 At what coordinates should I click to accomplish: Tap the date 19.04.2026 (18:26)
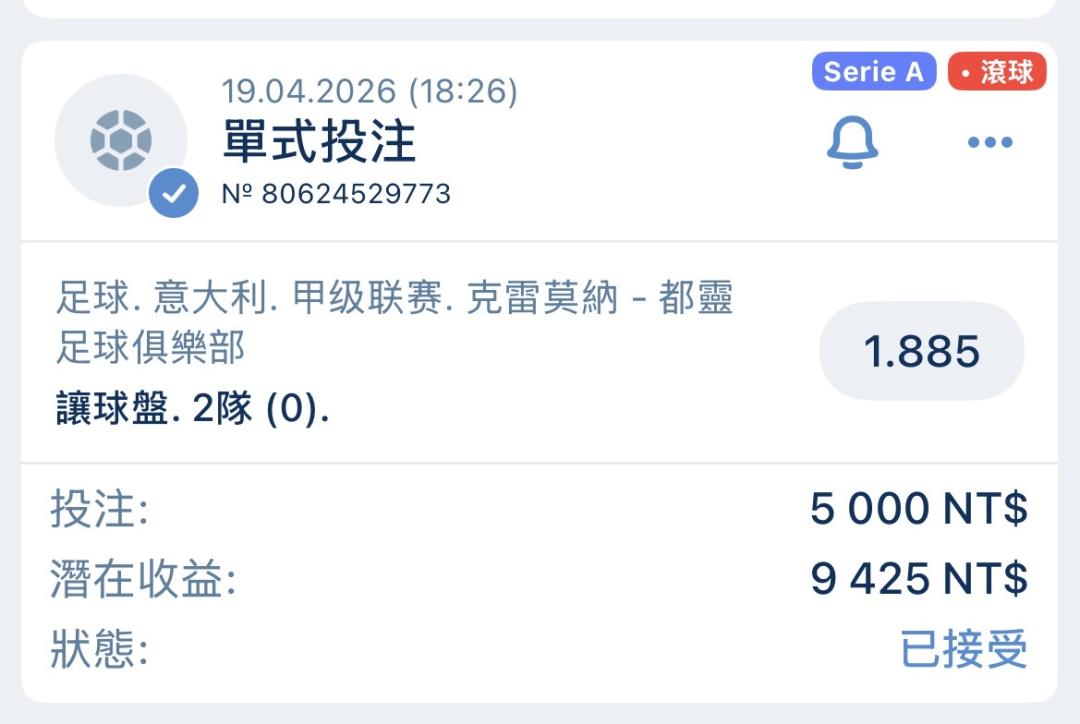point(369,92)
